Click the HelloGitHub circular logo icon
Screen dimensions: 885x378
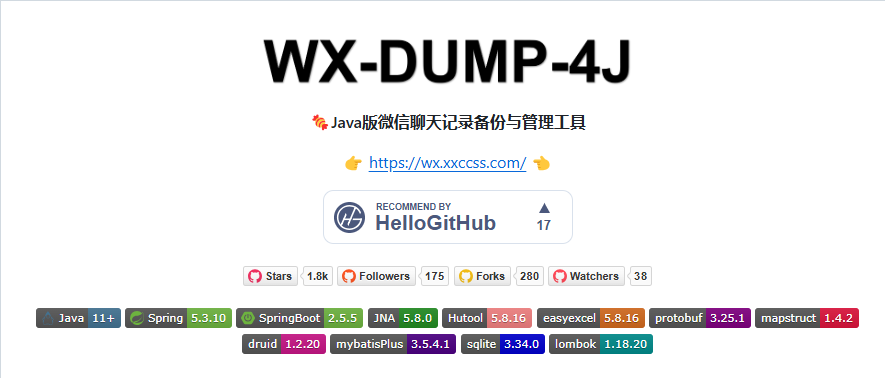tap(349, 217)
